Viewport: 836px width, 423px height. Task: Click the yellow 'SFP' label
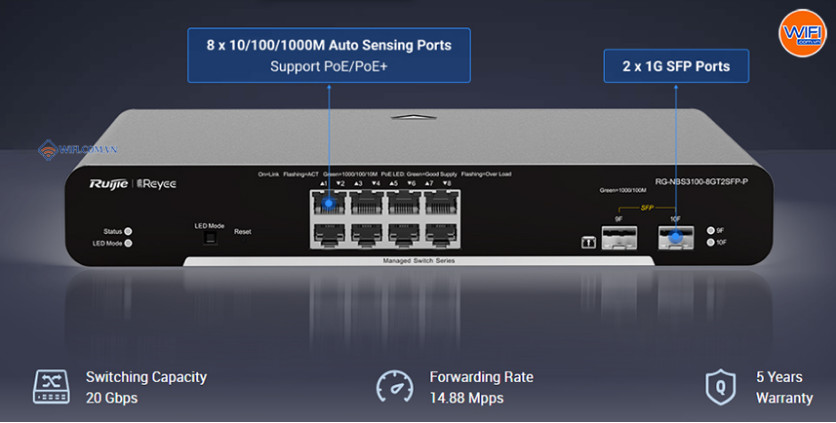647,207
